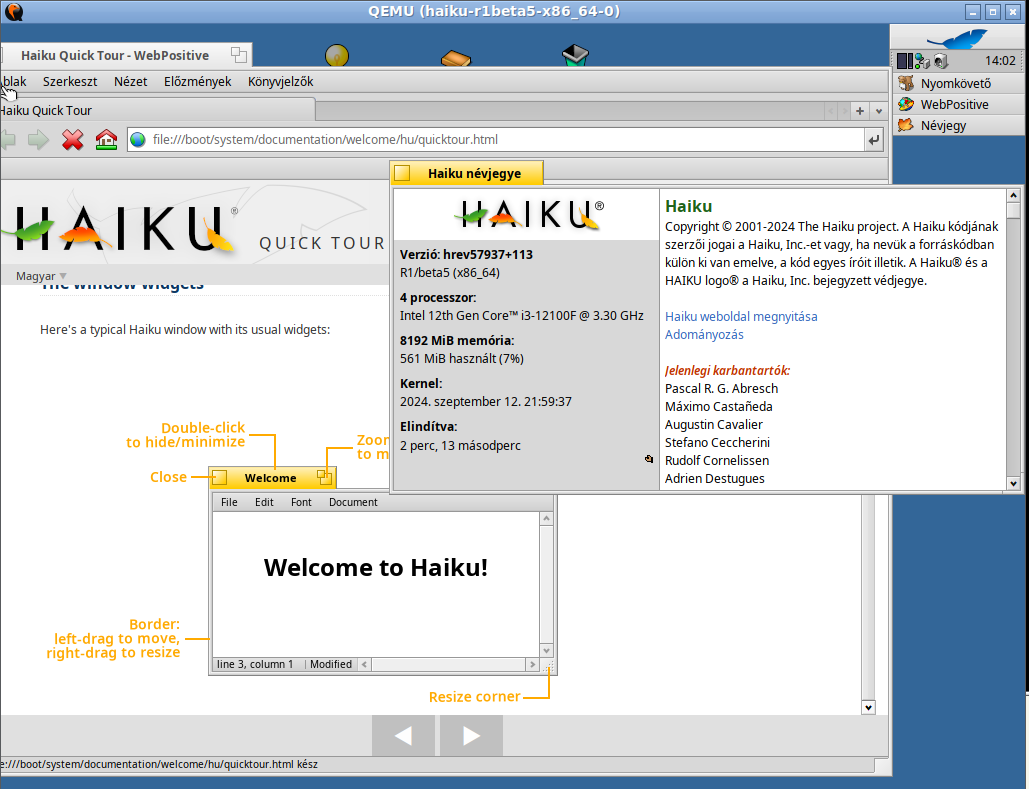Go to the home page in WebPositive

tap(106, 139)
